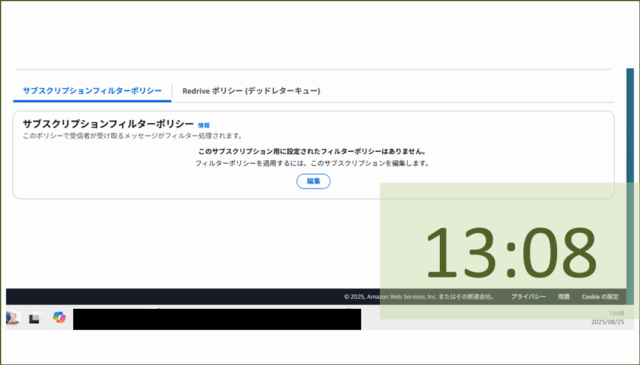This screenshot has width=640, height=365.
Task: Switch to the Redrive ポリシー (デッドレターキュー) tab
Action: coord(251,91)
